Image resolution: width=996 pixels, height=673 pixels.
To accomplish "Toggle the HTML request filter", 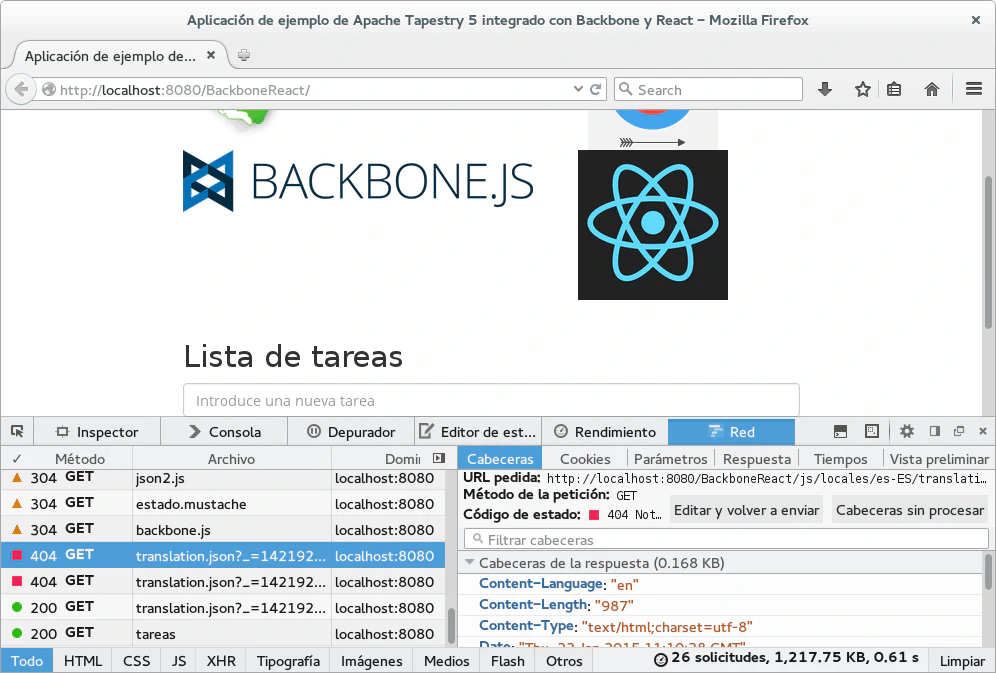I will (83, 661).
